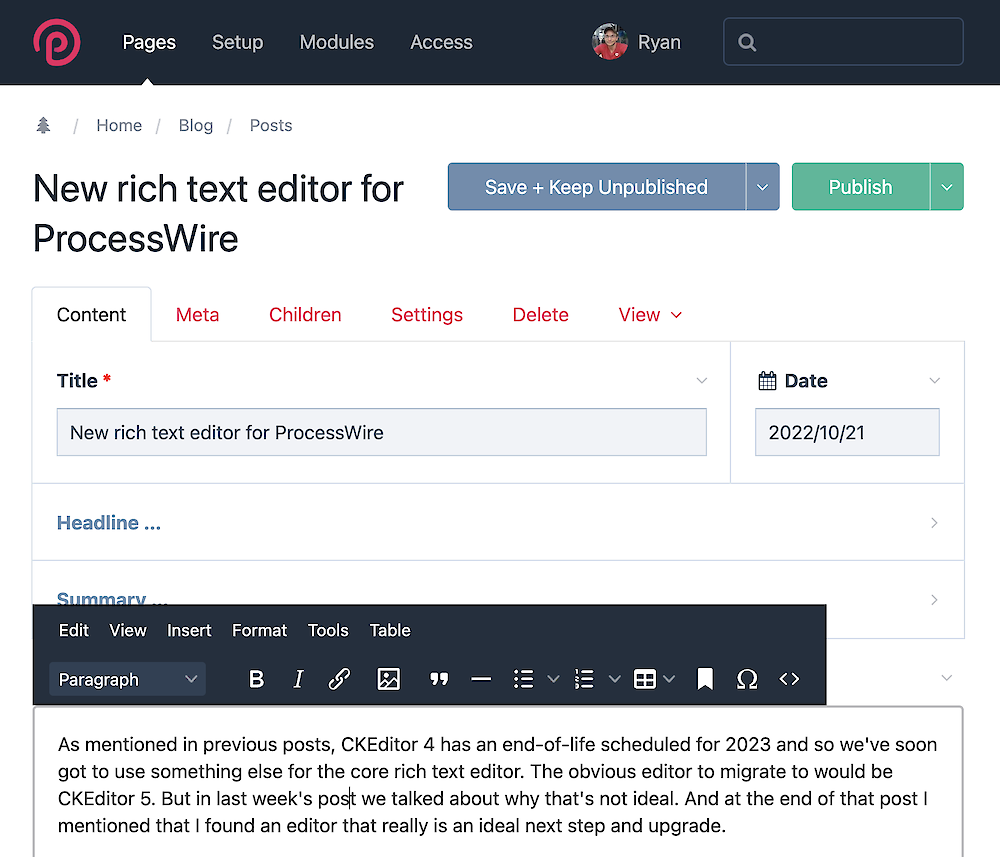Image resolution: width=1000 pixels, height=857 pixels.
Task: Open the editor View menu
Action: 128,630
